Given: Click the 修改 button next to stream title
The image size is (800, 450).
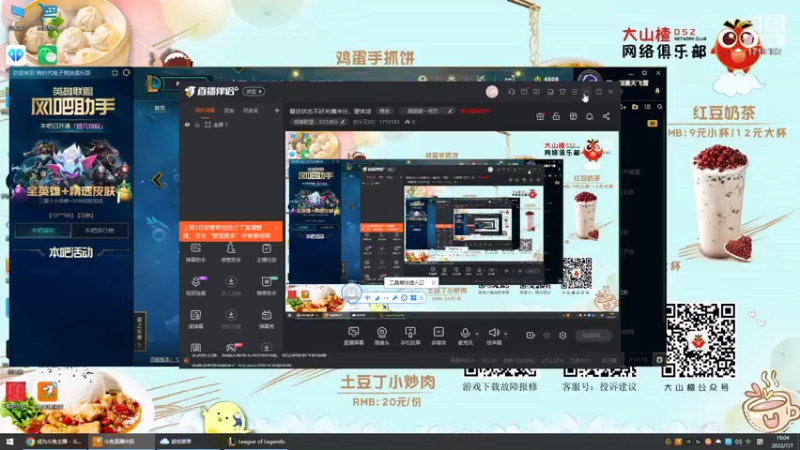Looking at the screenshot, I should tap(384, 111).
